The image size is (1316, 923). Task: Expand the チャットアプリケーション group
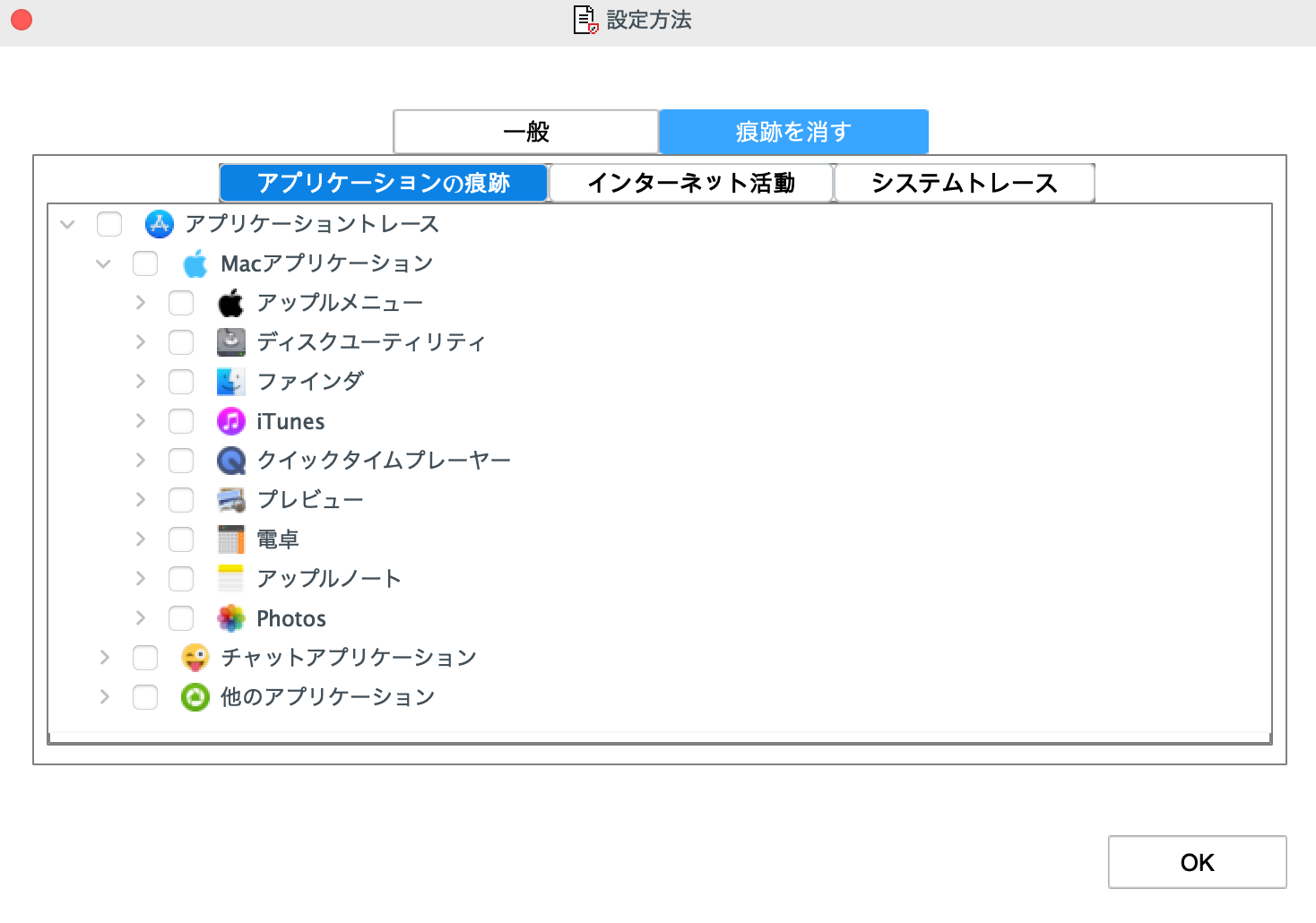pos(105,658)
